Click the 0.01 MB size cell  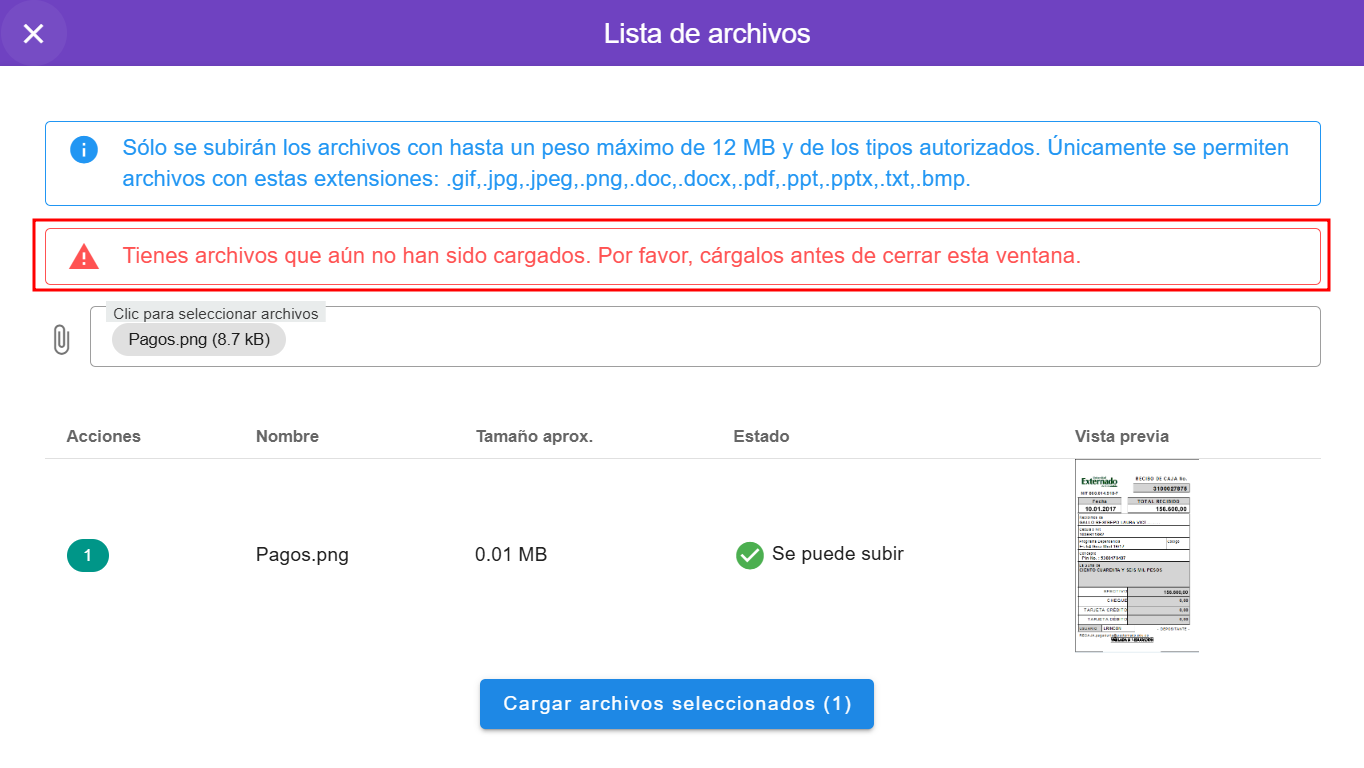(511, 555)
